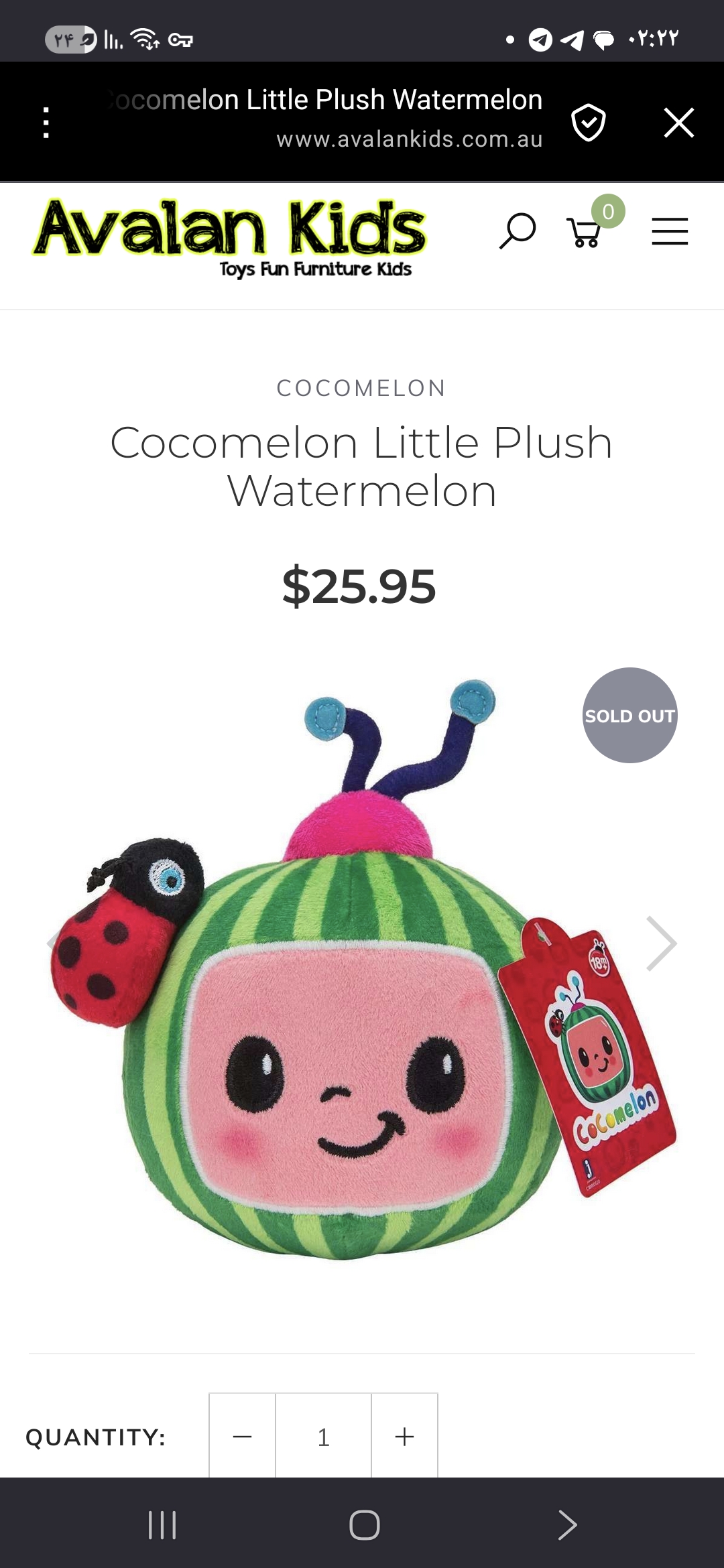Show next product image with right chevron

click(661, 943)
